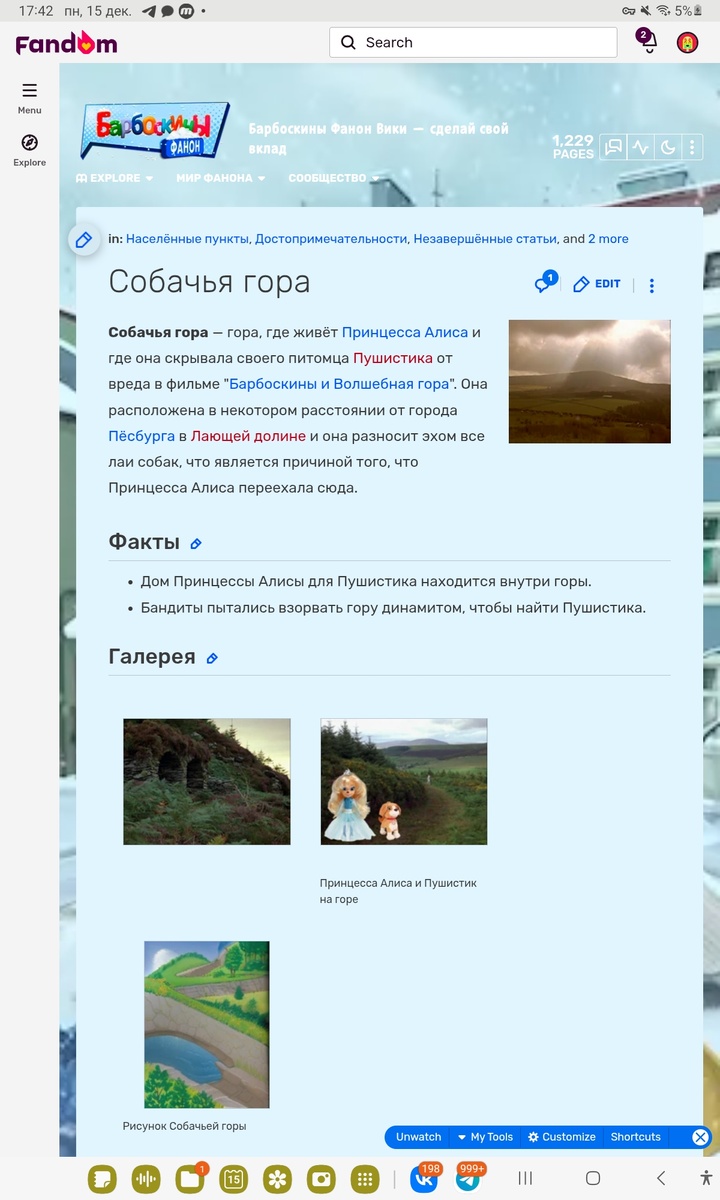Viewport: 720px width, 1200px height.
Task: Click the Барбоскины Фанон Вики title text
Action: pyautogui.click(x=379, y=139)
